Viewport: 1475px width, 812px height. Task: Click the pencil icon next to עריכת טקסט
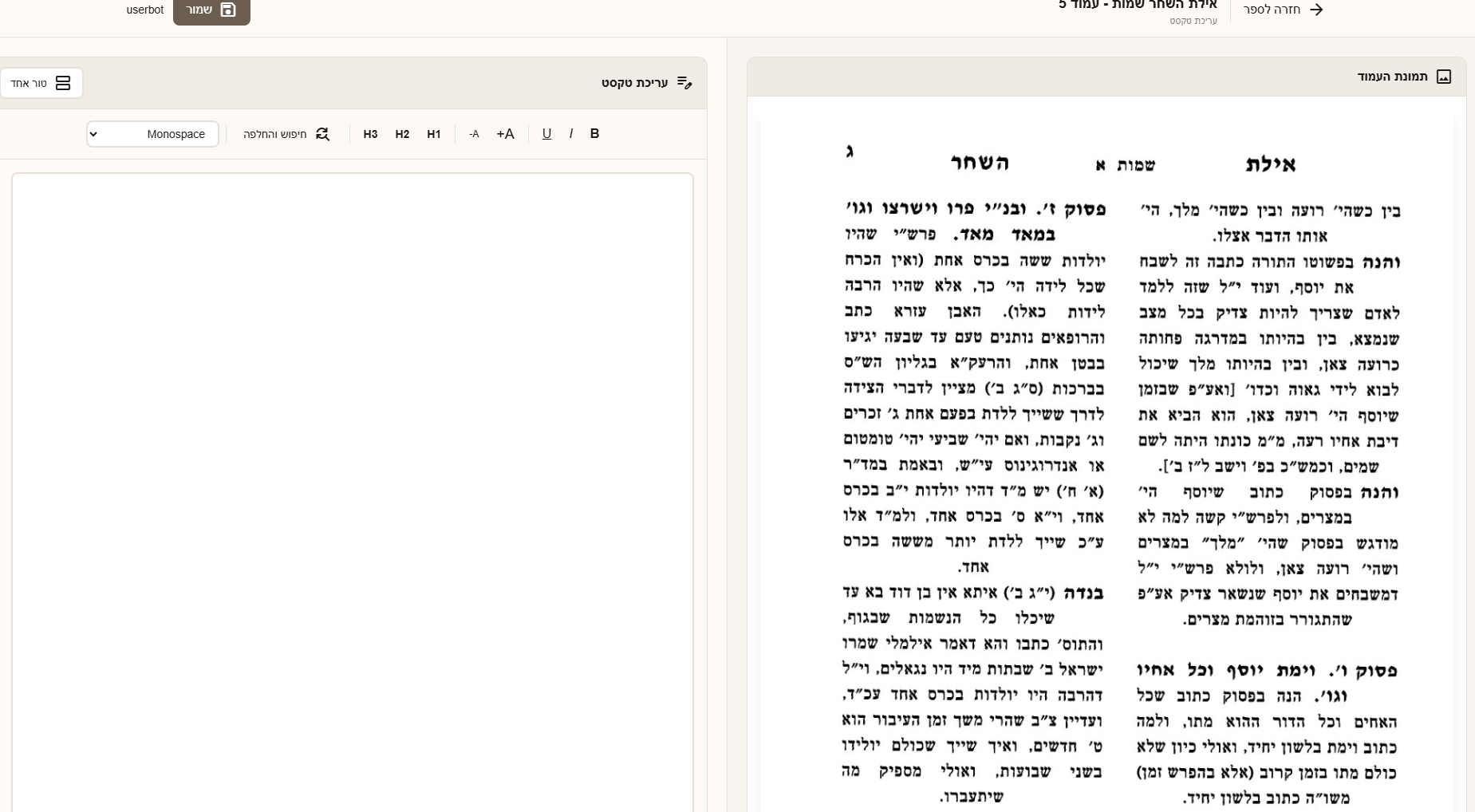pos(684,82)
